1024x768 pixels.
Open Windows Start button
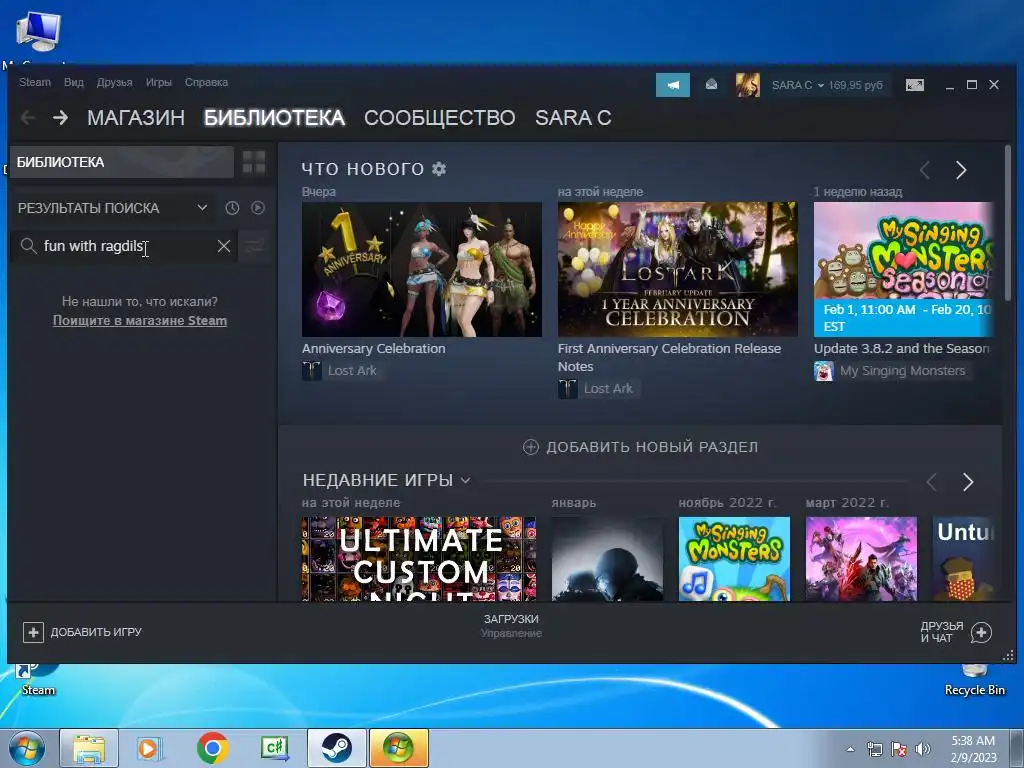click(26, 748)
